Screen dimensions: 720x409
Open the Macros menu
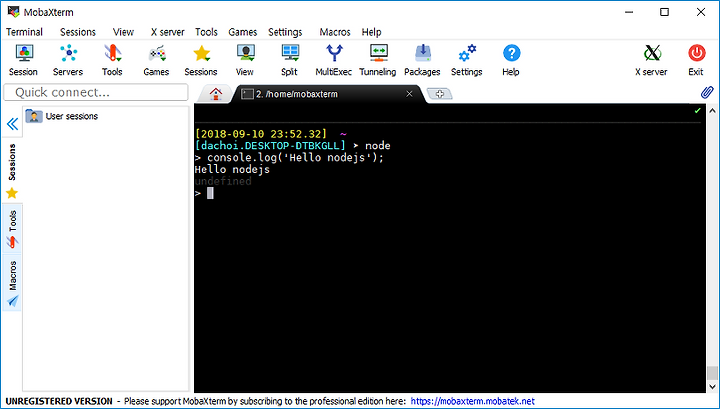(x=335, y=32)
